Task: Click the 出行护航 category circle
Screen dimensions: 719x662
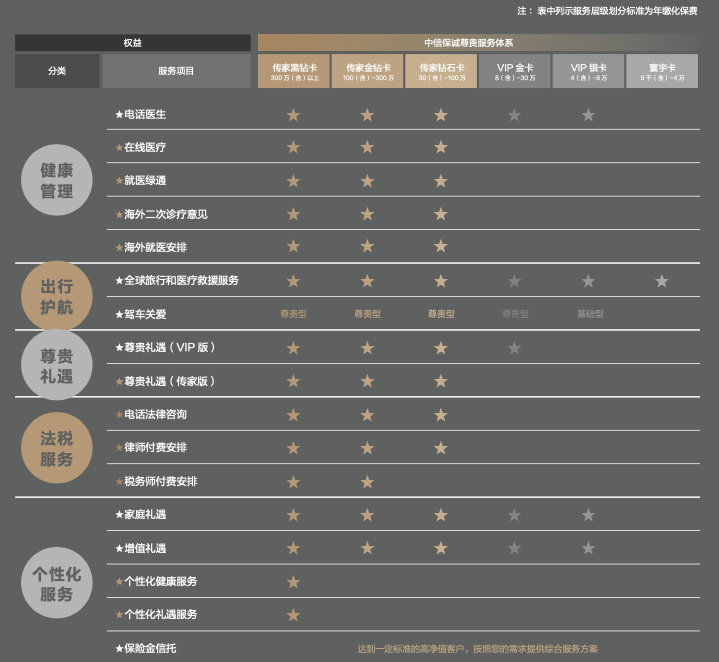Action: 57,297
